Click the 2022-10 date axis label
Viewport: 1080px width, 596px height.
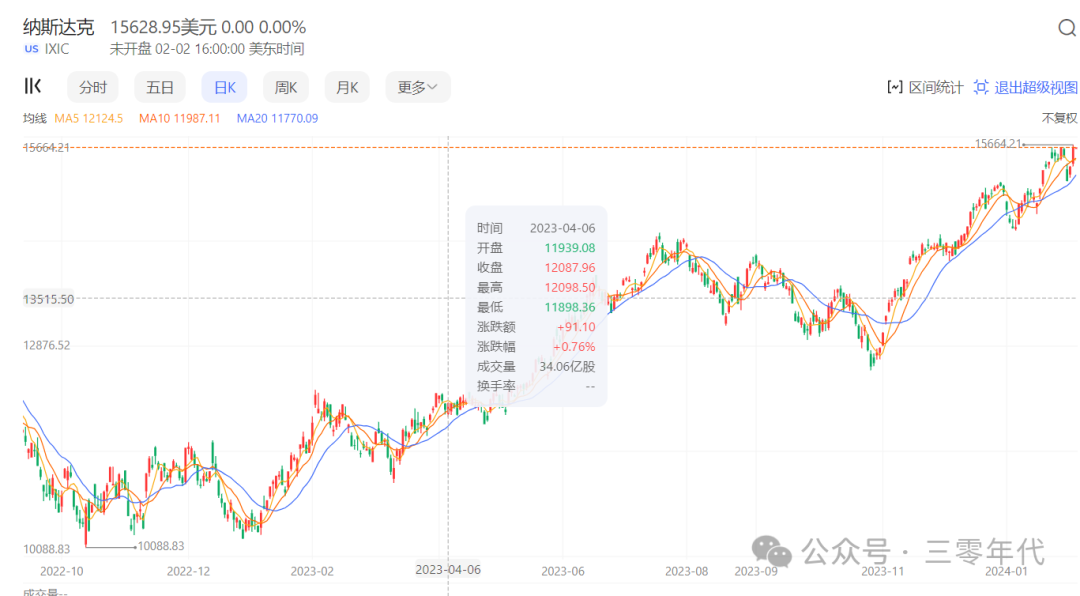coord(61,571)
